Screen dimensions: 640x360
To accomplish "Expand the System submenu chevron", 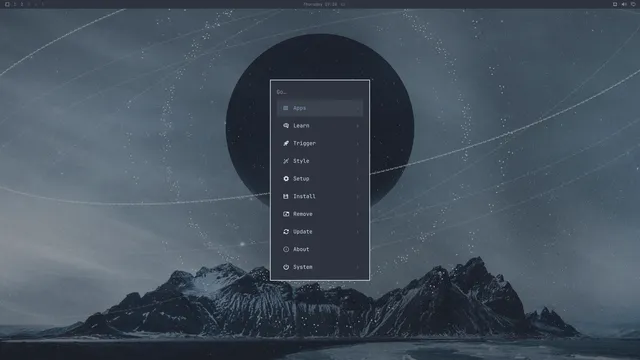I will pos(358,267).
